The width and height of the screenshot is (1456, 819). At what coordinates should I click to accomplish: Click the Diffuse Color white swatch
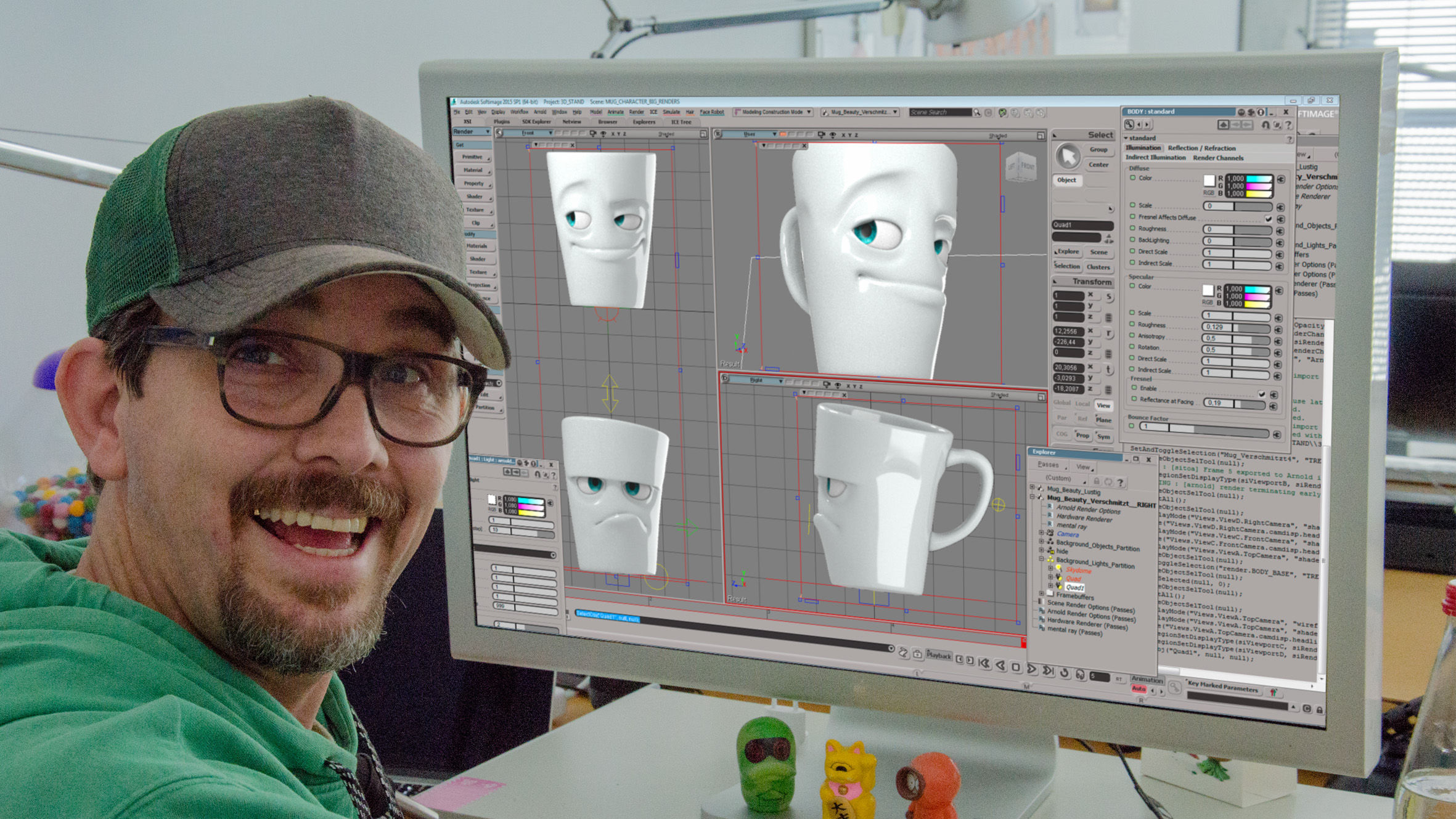[1209, 182]
